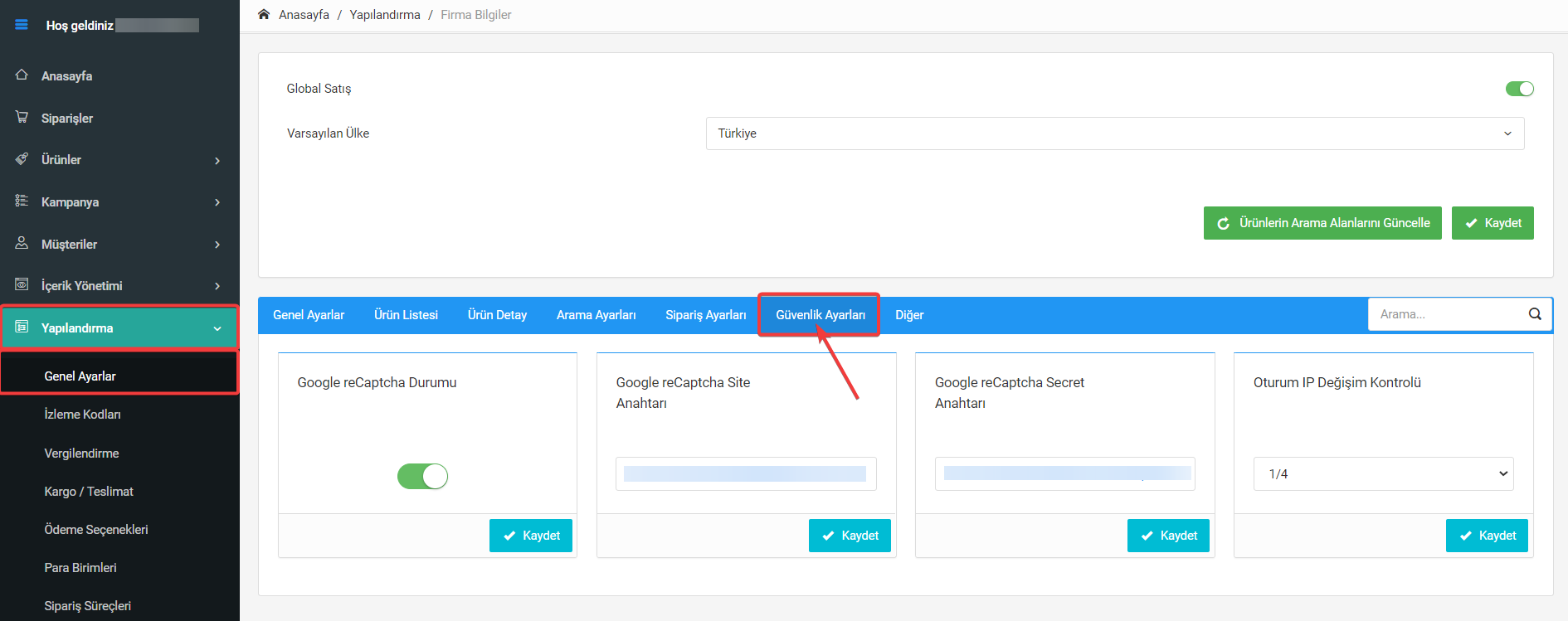Switch to Arama Ayarları tab
1568x621 pixels.
point(596,315)
